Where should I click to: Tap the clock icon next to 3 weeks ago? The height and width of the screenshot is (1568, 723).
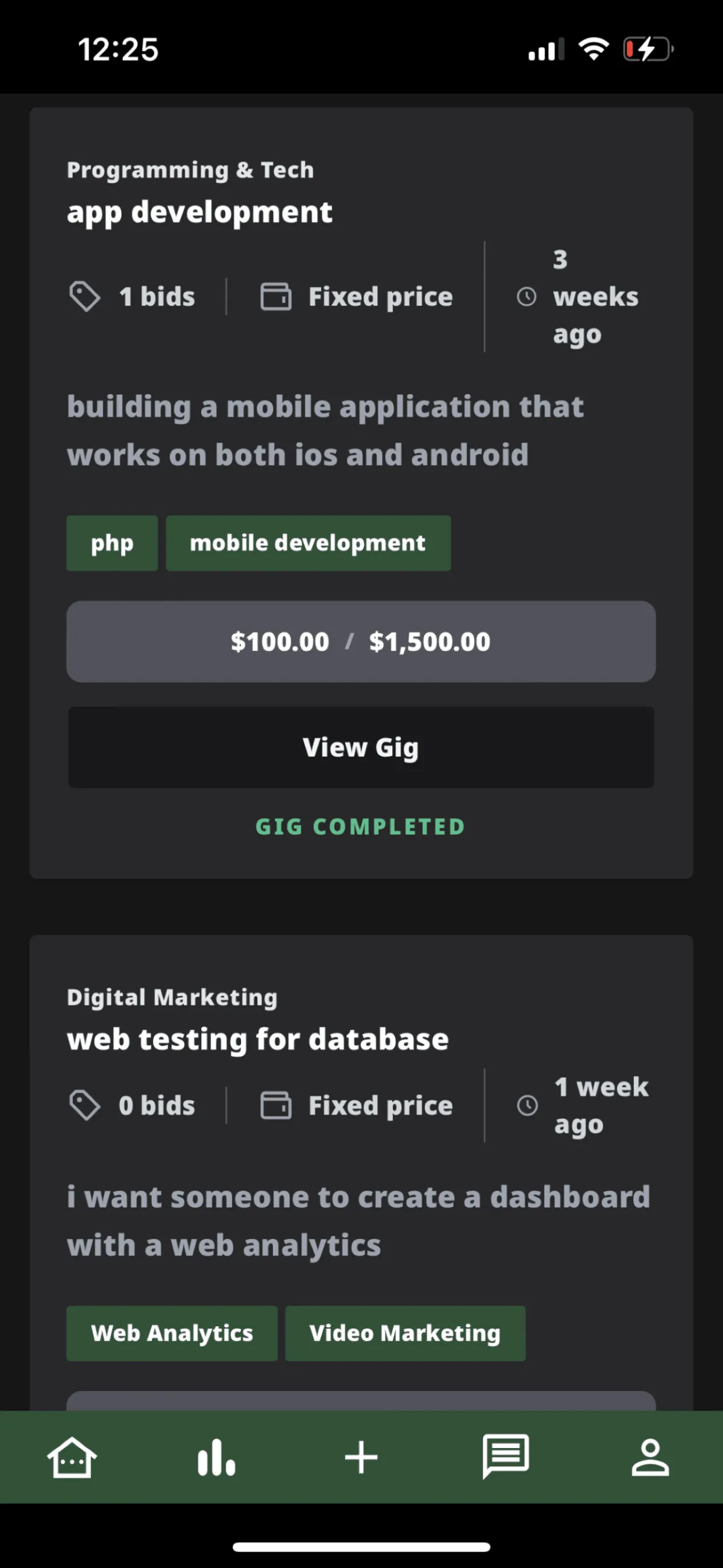point(527,297)
